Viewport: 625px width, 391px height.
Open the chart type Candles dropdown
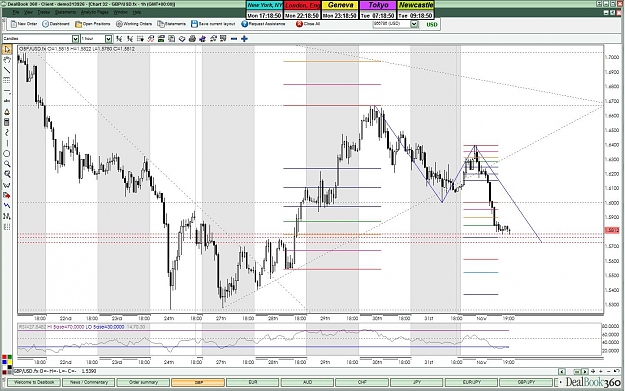75,39
